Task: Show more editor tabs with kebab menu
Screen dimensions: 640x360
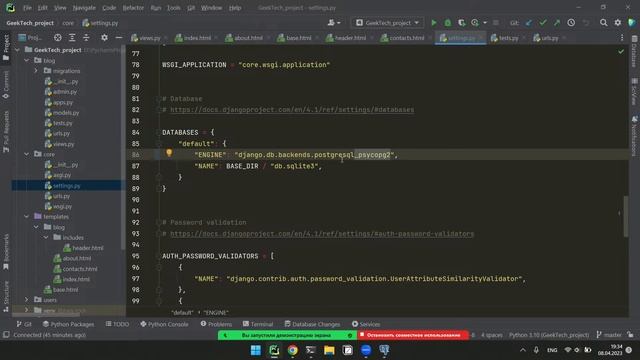Action: coord(622,38)
